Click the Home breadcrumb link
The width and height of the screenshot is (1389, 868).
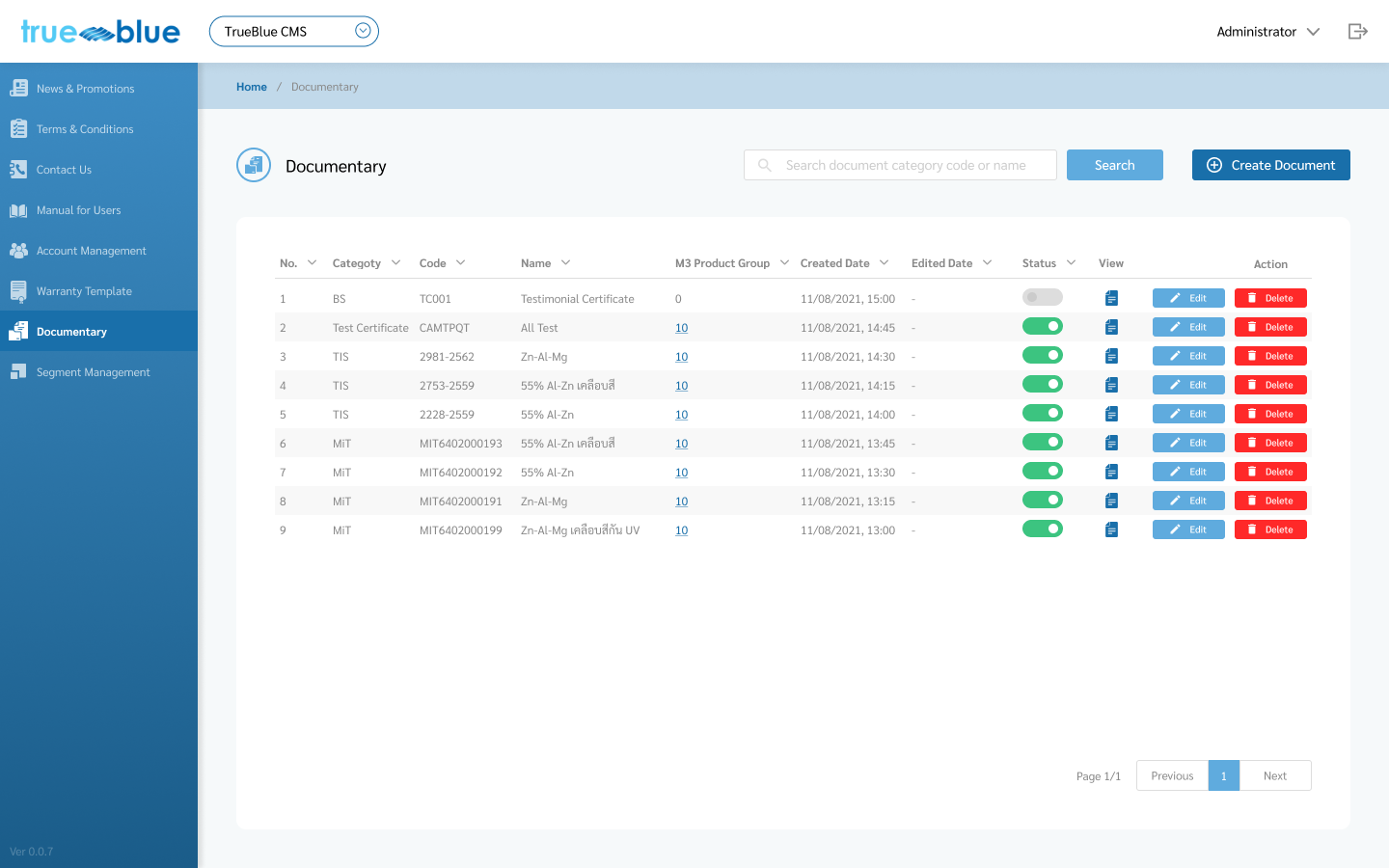(x=252, y=87)
